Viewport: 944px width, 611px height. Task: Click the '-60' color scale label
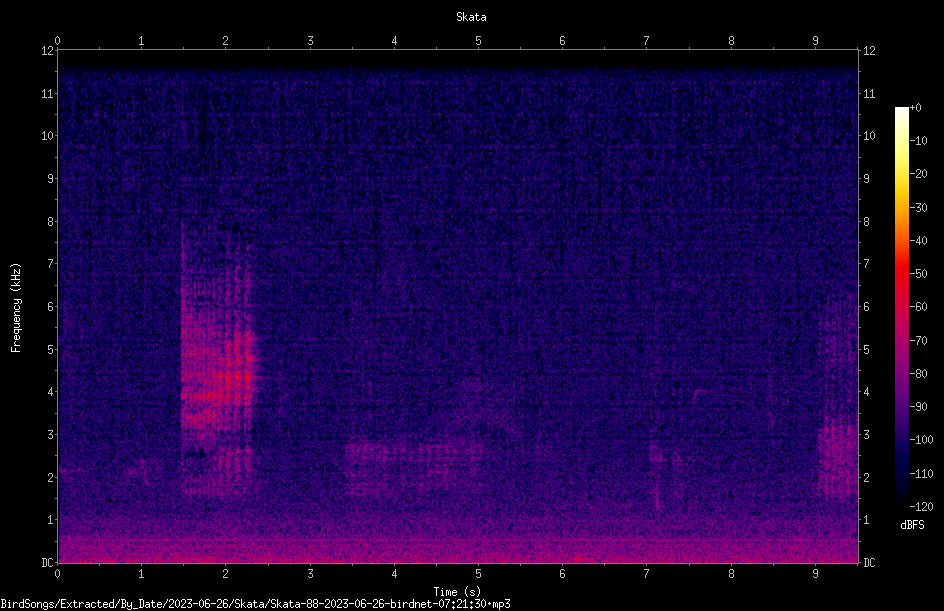[918, 307]
